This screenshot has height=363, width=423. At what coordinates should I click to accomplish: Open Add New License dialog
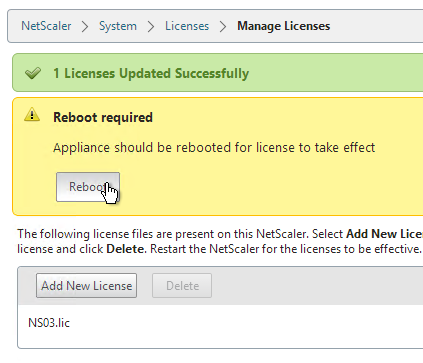86,286
